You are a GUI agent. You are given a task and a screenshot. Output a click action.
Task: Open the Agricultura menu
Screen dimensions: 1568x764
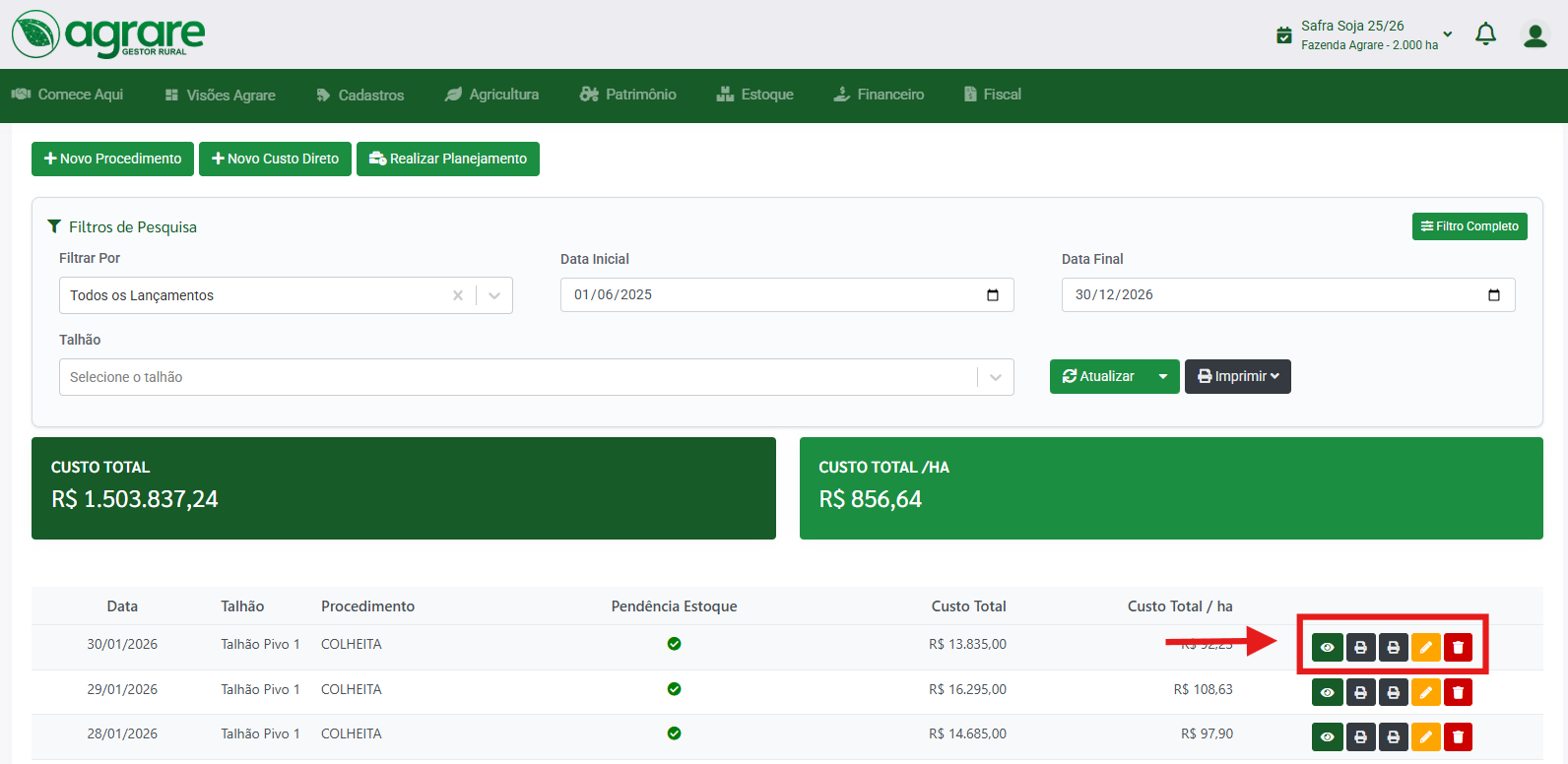point(491,95)
